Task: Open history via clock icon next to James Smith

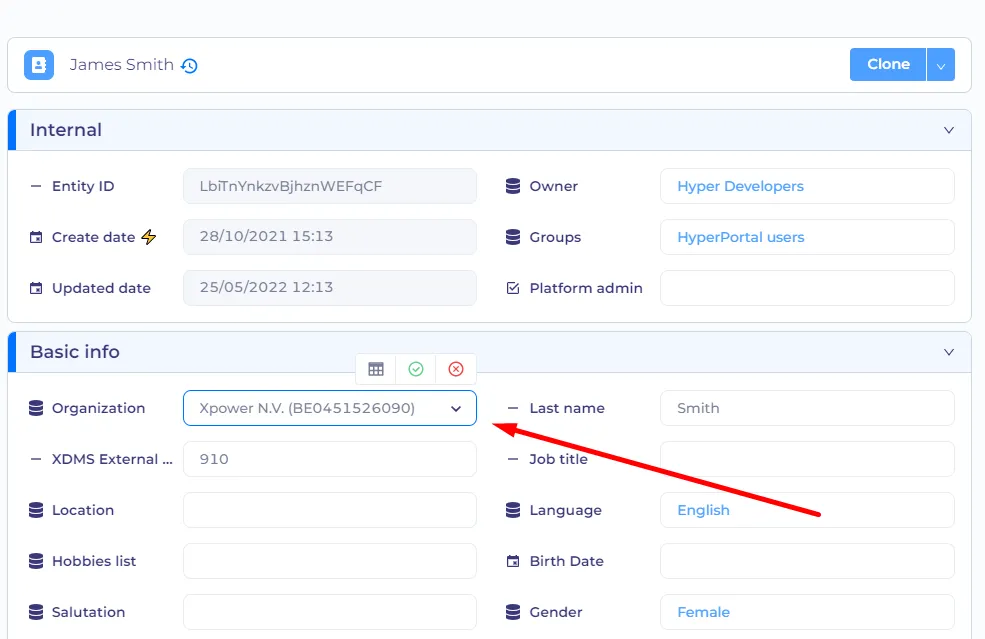Action: coord(189,65)
